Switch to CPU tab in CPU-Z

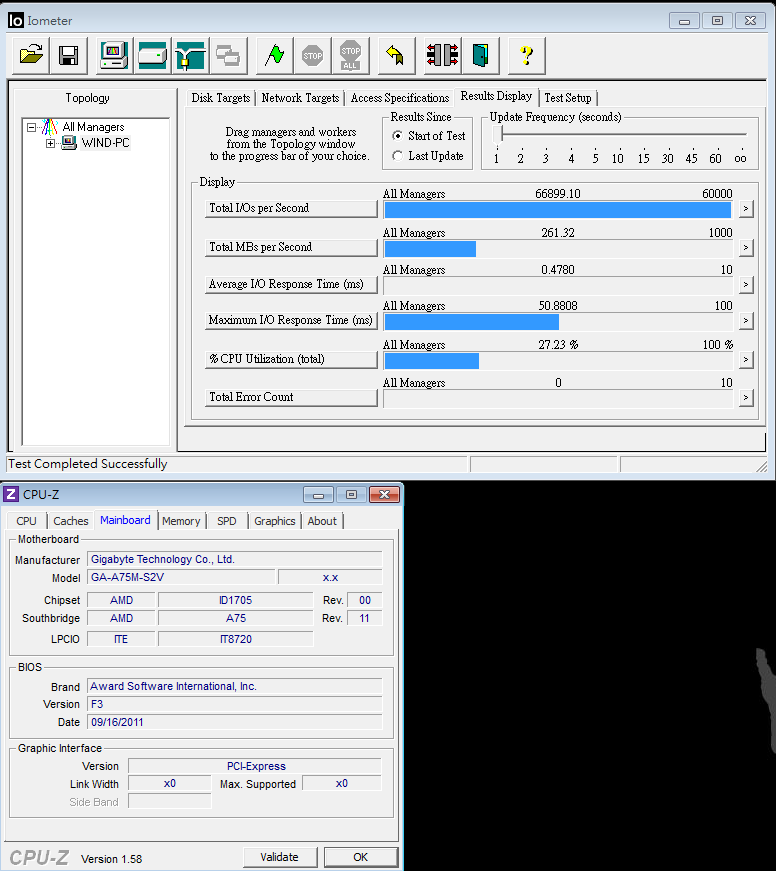tap(26, 521)
